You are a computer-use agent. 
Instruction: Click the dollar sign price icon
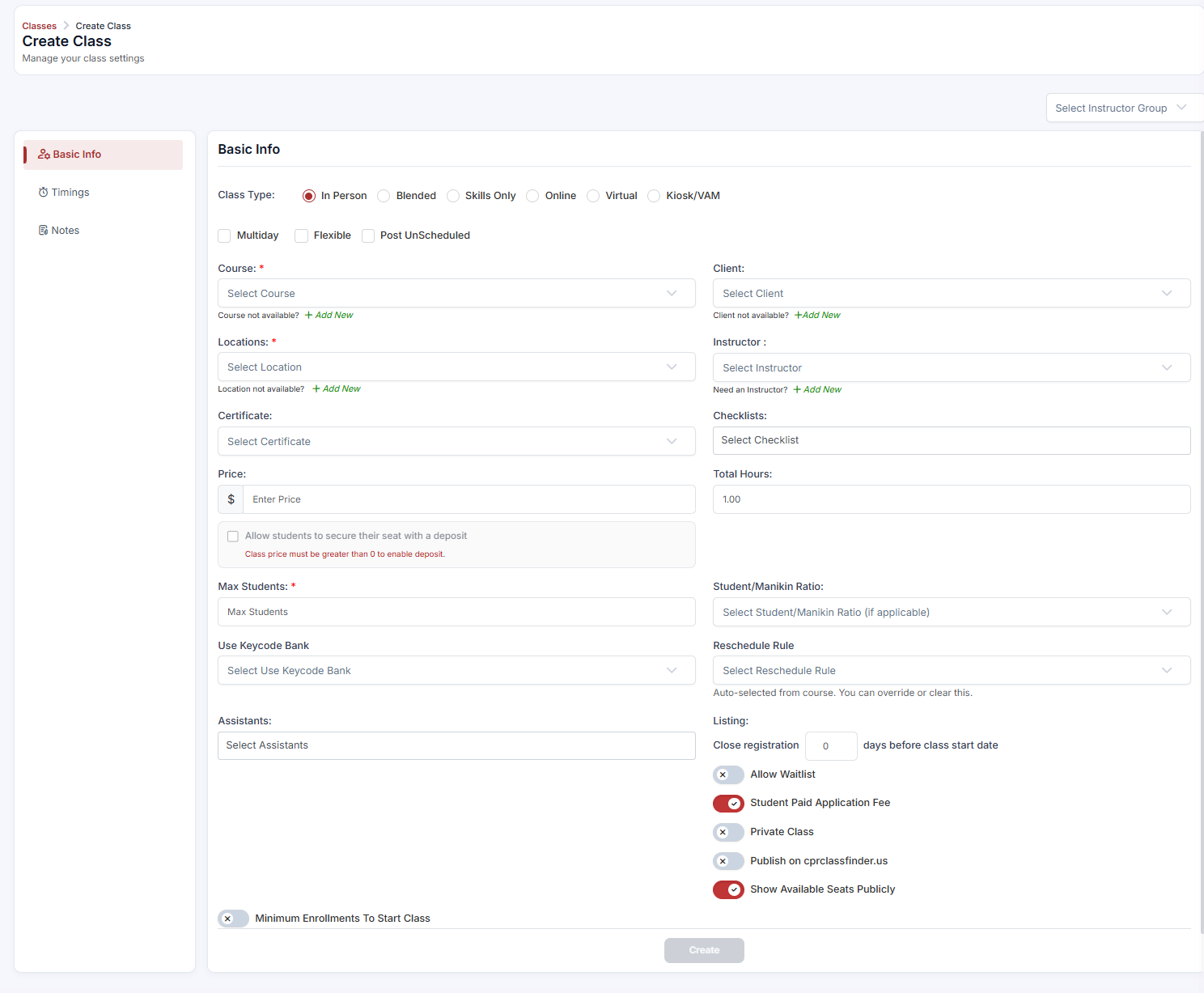[231, 499]
